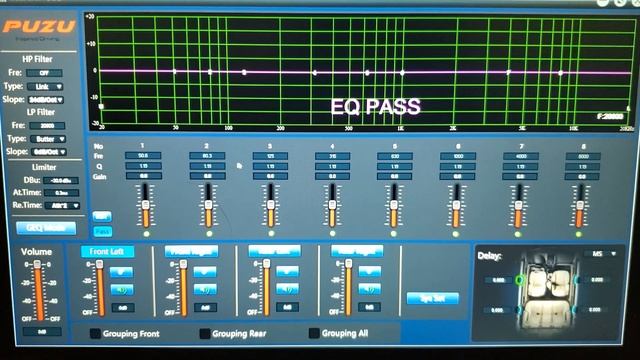This screenshot has width=640, height=360.
Task: Click Rear Left's upper blue button
Action: (287, 271)
